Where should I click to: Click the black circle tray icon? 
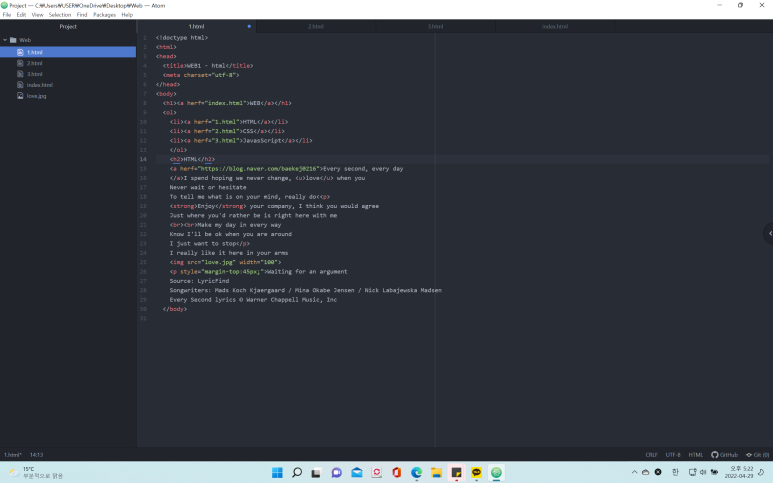(x=658, y=472)
